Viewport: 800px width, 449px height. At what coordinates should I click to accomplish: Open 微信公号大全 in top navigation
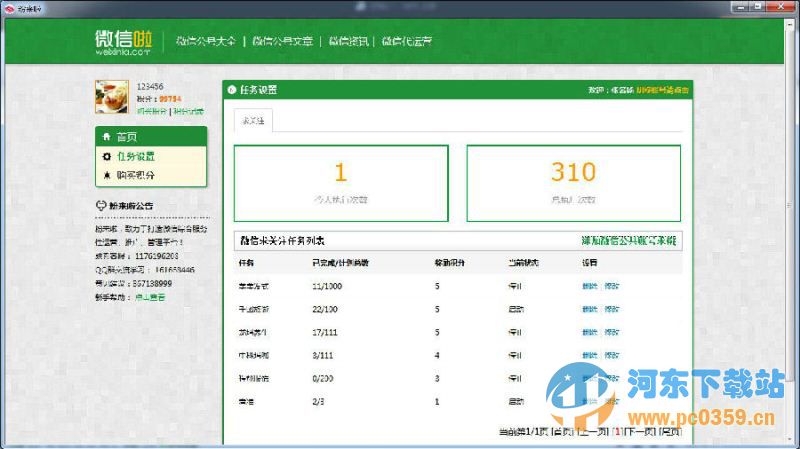(206, 41)
